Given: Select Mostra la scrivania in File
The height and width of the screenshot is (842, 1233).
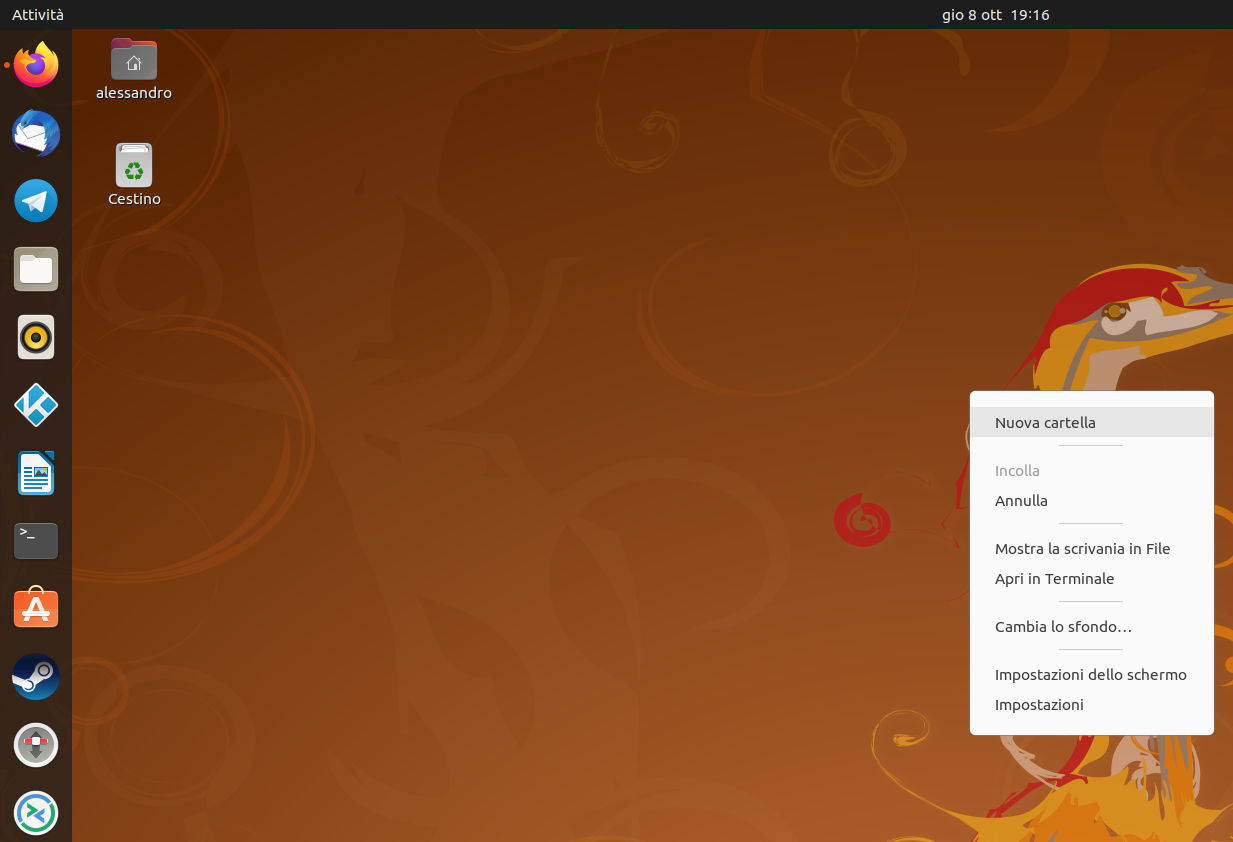Looking at the screenshot, I should 1092,548.
